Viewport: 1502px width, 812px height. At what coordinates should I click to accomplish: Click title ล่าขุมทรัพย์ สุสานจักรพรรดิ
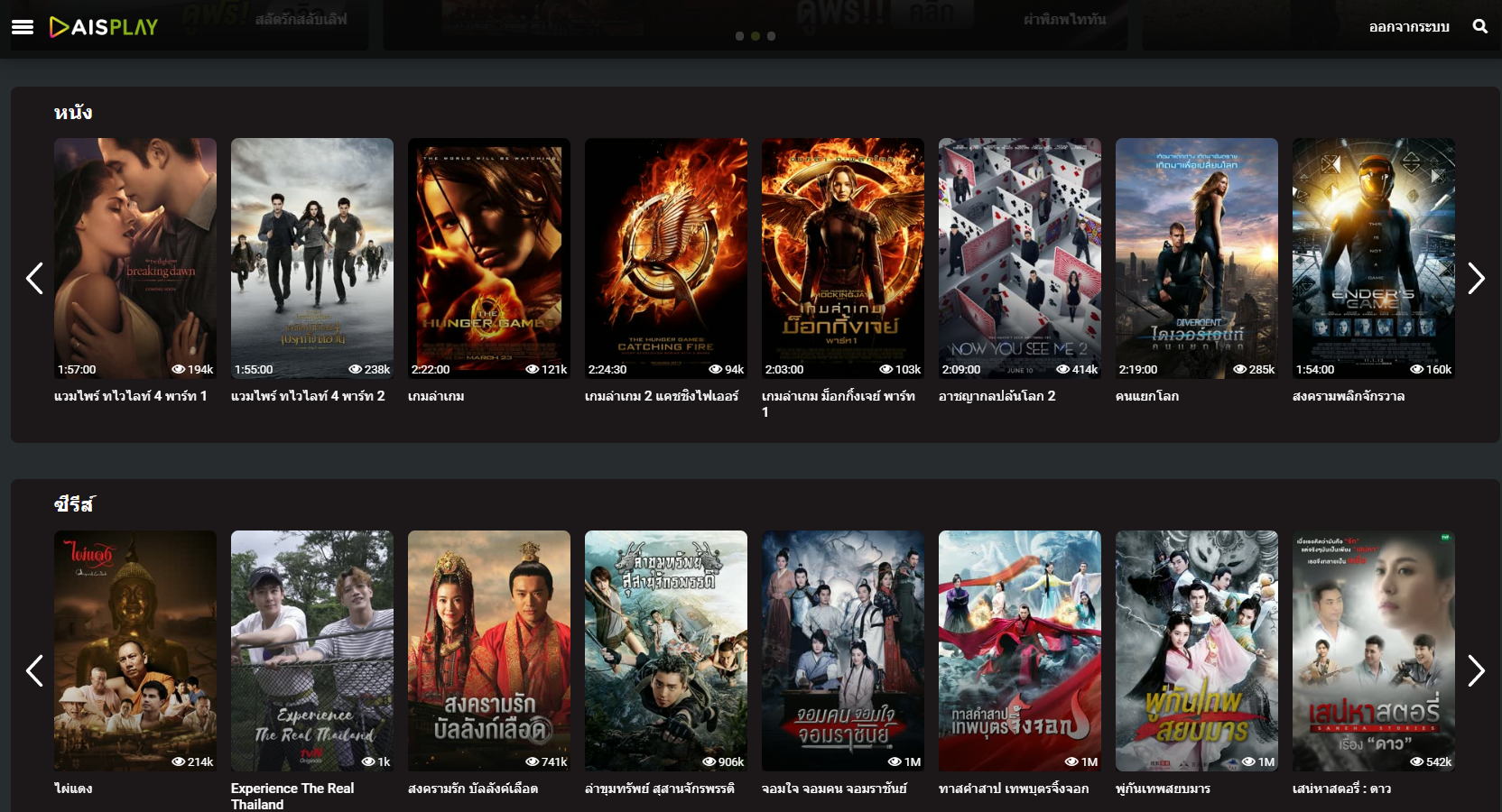coord(660,789)
